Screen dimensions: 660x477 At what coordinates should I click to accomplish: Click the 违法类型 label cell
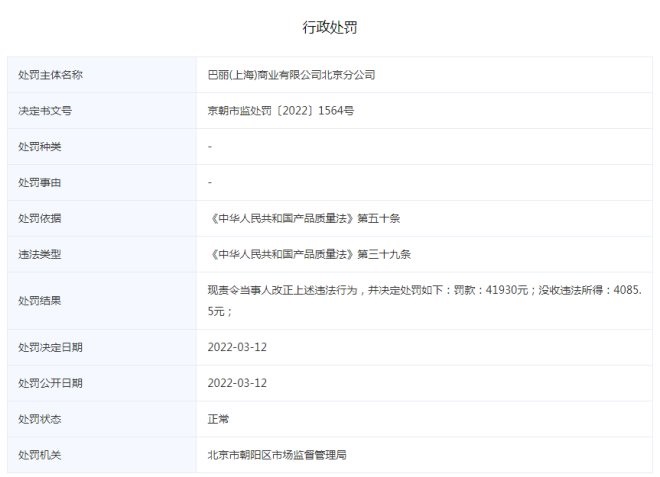40,254
